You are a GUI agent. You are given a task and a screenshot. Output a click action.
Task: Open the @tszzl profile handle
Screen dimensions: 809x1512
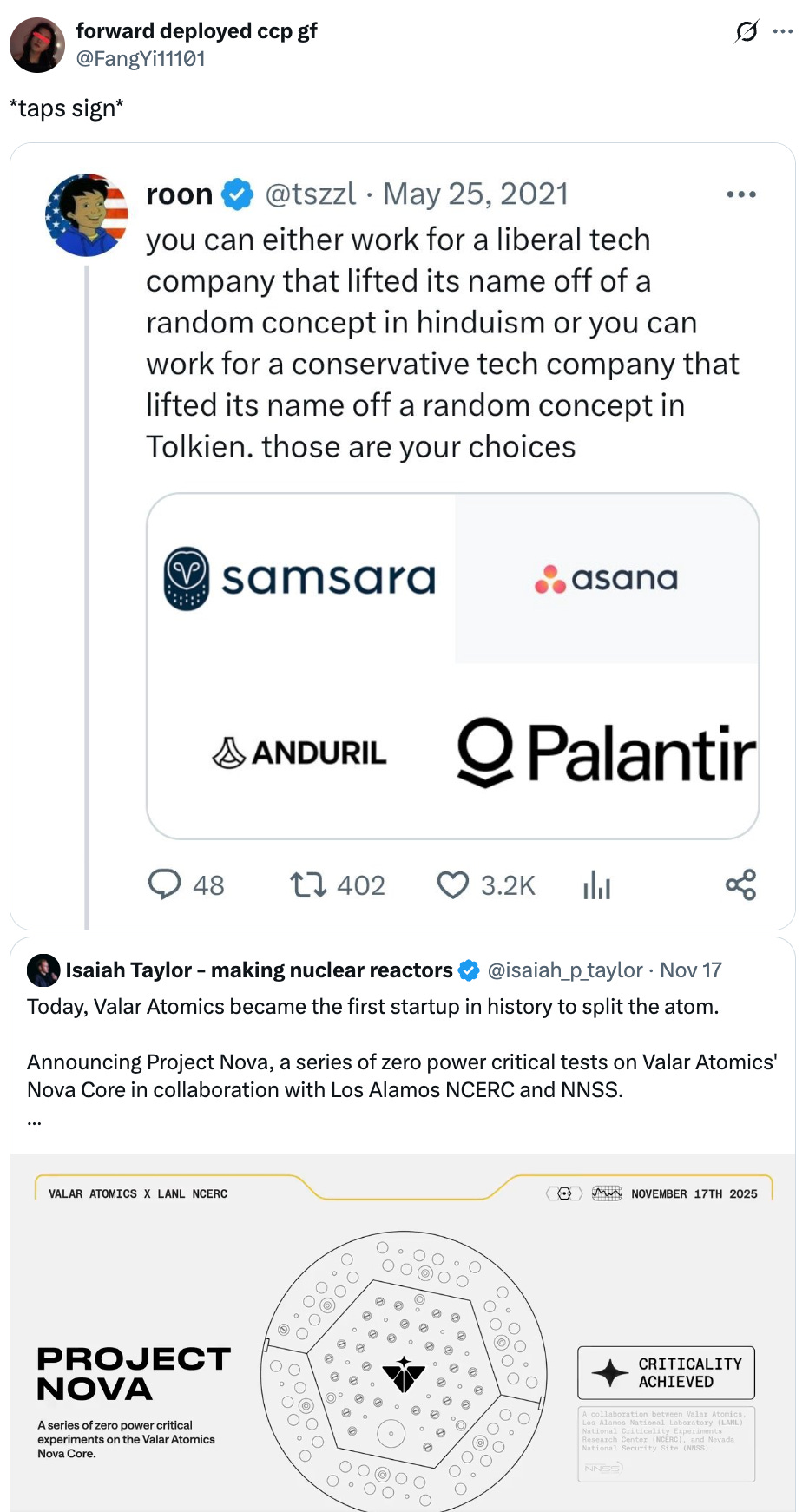point(312,193)
